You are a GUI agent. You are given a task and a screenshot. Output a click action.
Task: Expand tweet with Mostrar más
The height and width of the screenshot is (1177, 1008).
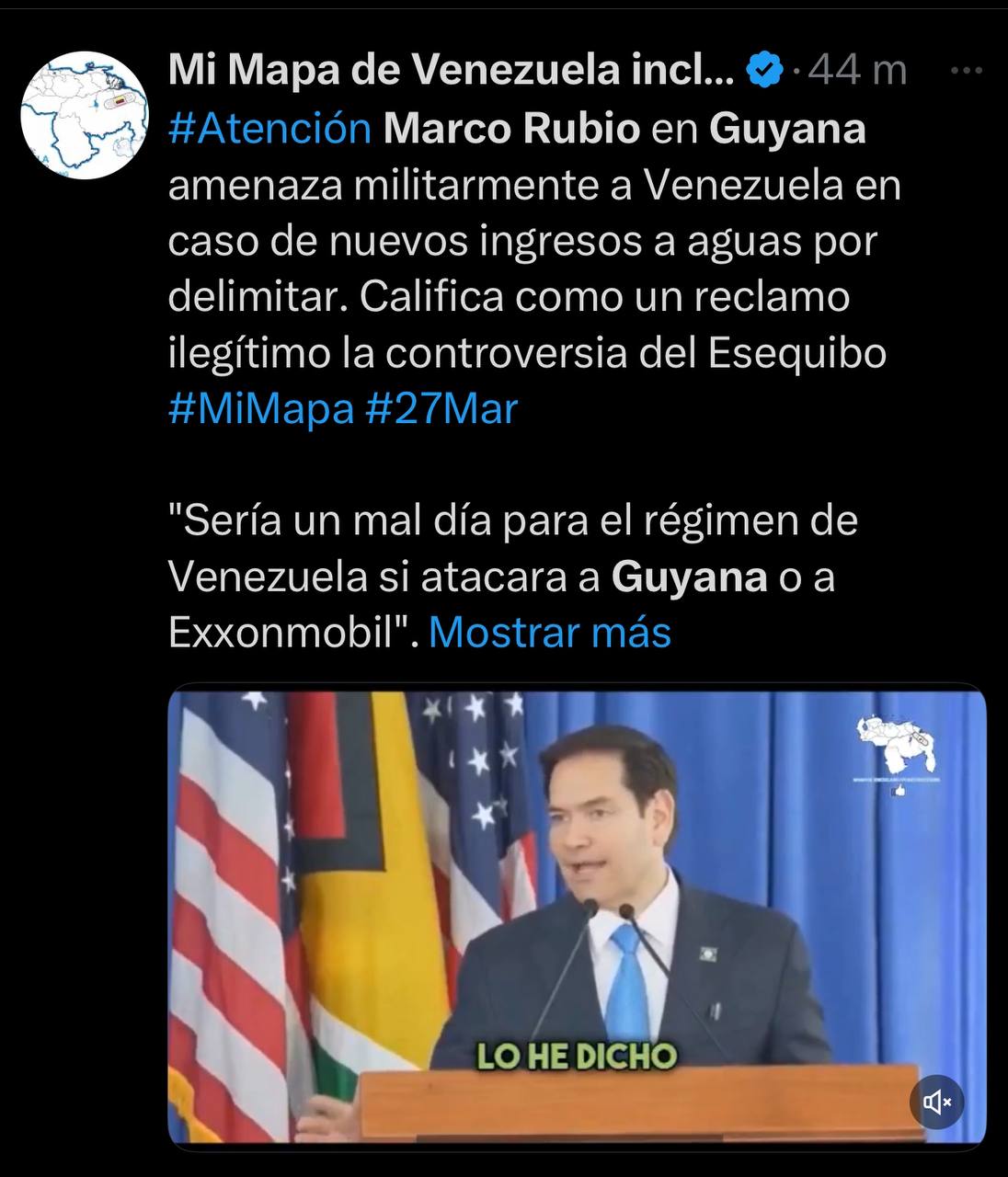549,633
